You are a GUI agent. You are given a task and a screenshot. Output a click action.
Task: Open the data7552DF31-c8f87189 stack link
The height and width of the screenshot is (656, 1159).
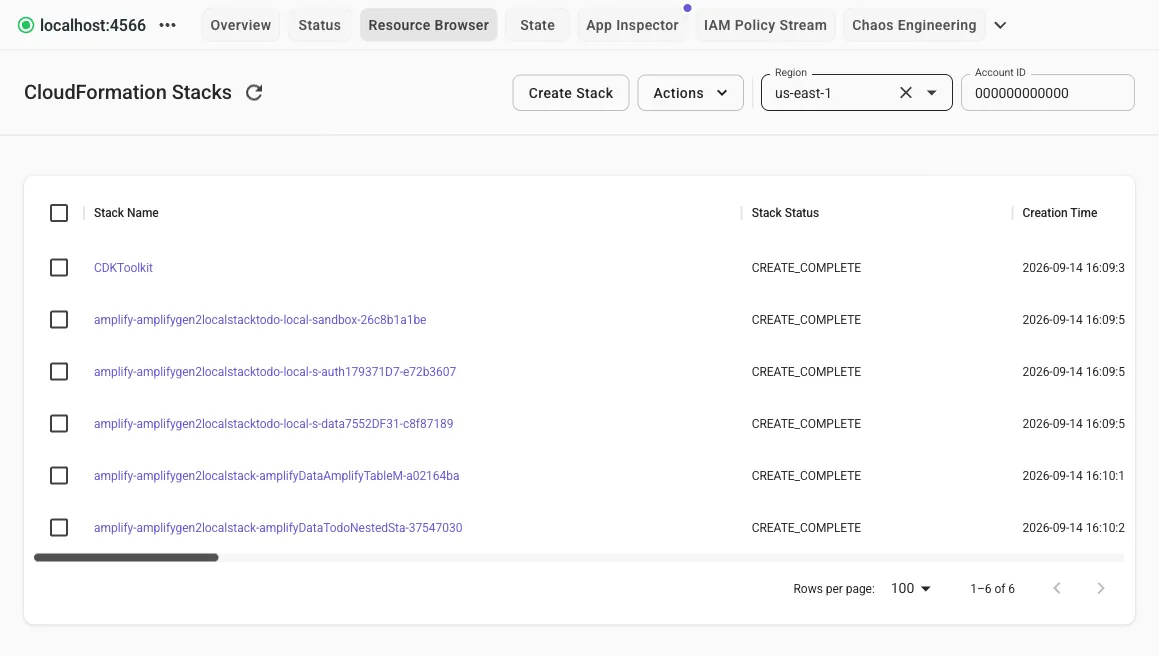(x=273, y=424)
